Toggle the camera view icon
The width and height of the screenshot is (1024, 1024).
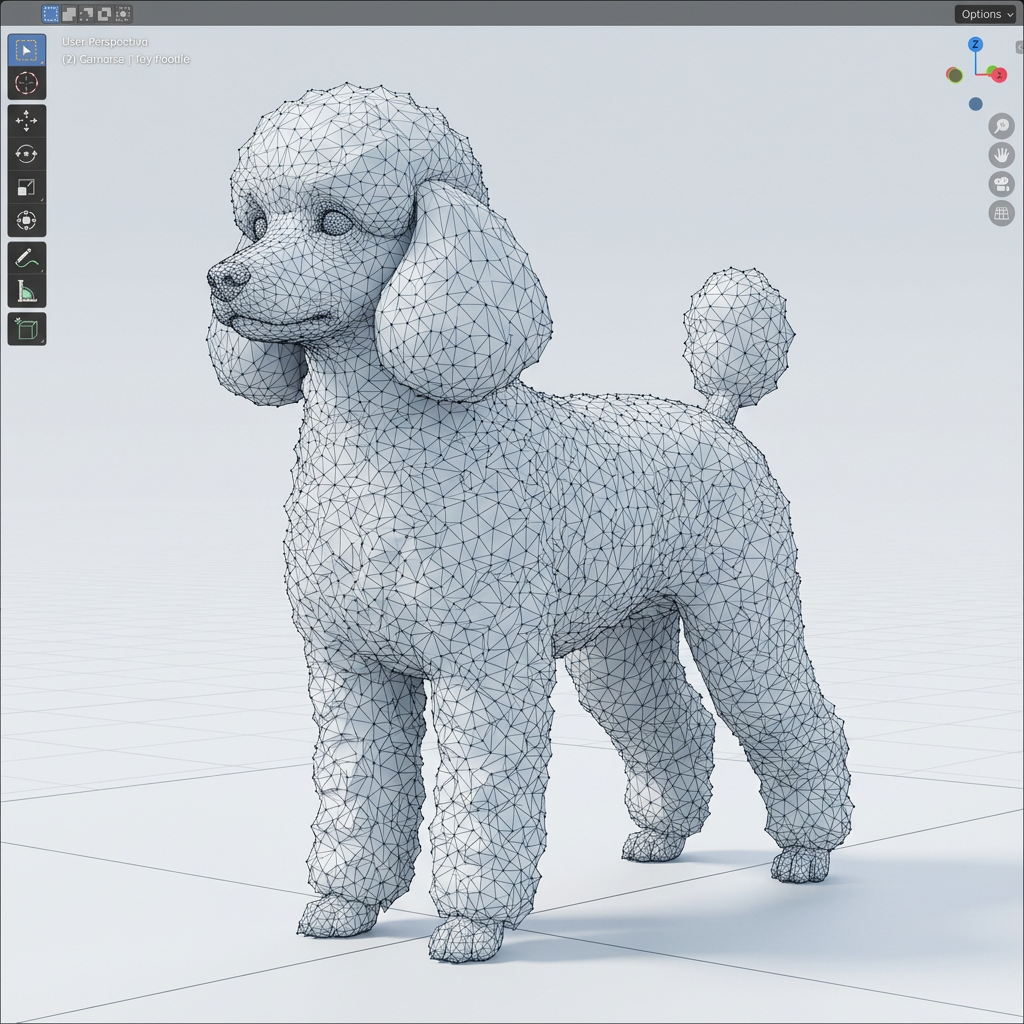coord(1001,184)
